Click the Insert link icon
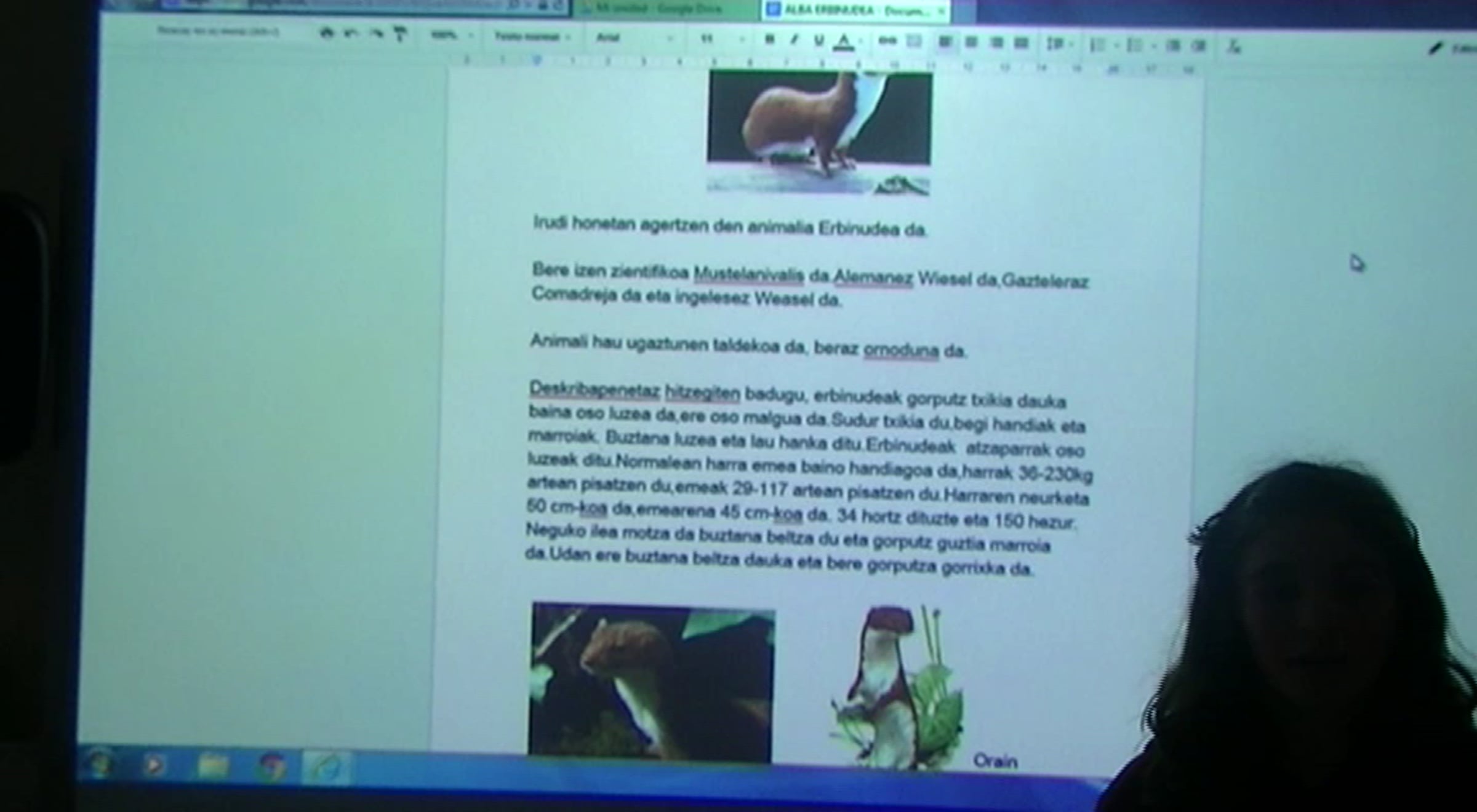Screen dimensions: 1477x812 tap(887, 41)
